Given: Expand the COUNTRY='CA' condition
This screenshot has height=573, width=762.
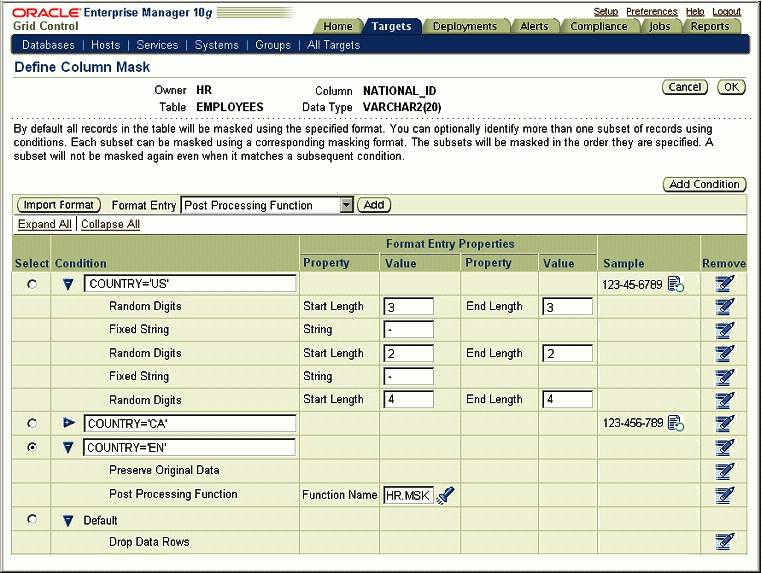Looking at the screenshot, I should (69, 423).
